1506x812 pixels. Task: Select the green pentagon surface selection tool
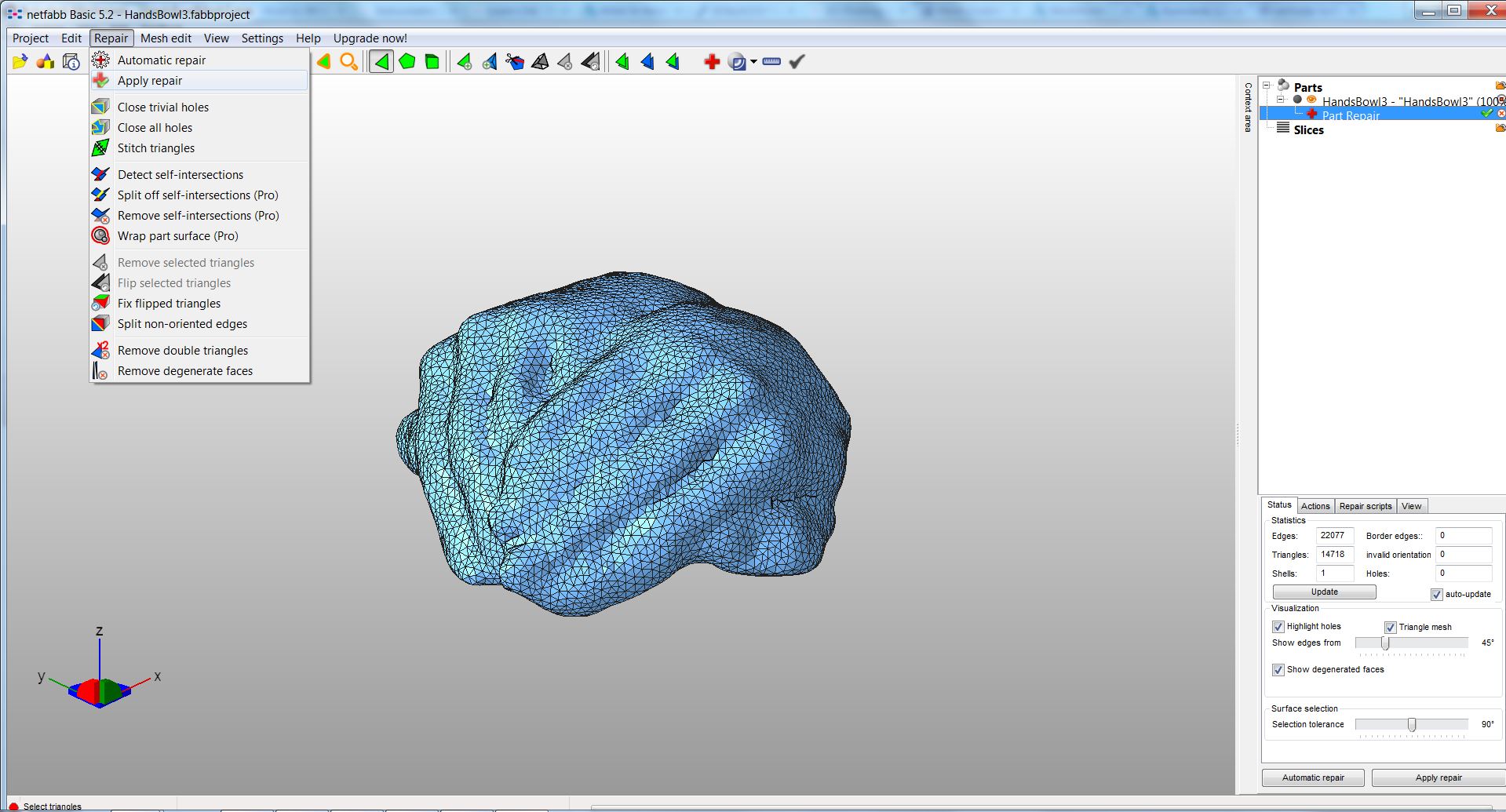pyautogui.click(x=407, y=61)
